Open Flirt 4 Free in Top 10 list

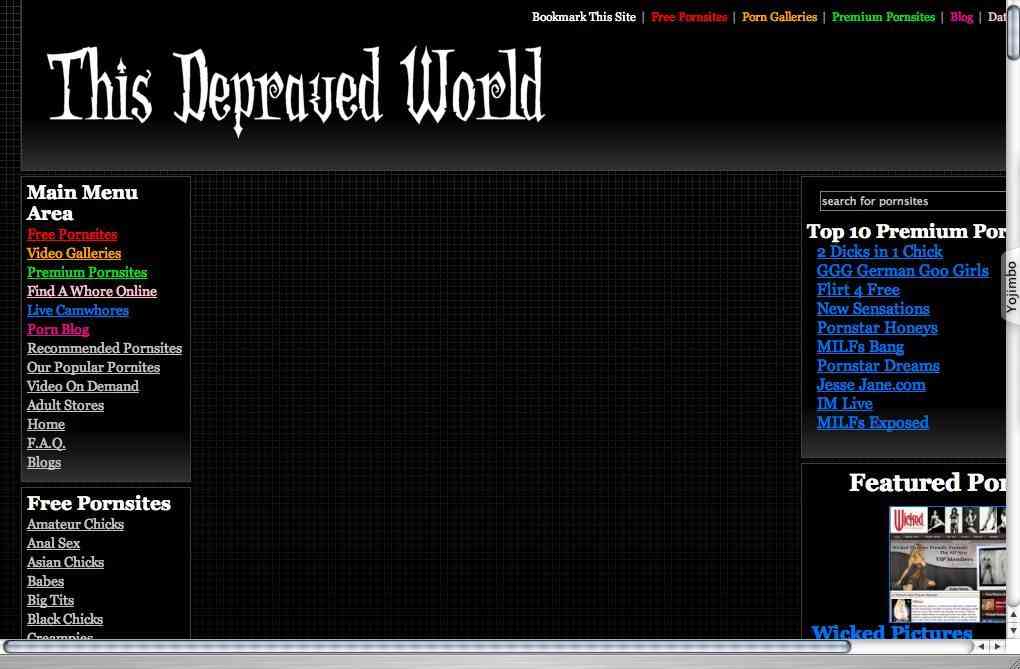coord(858,290)
